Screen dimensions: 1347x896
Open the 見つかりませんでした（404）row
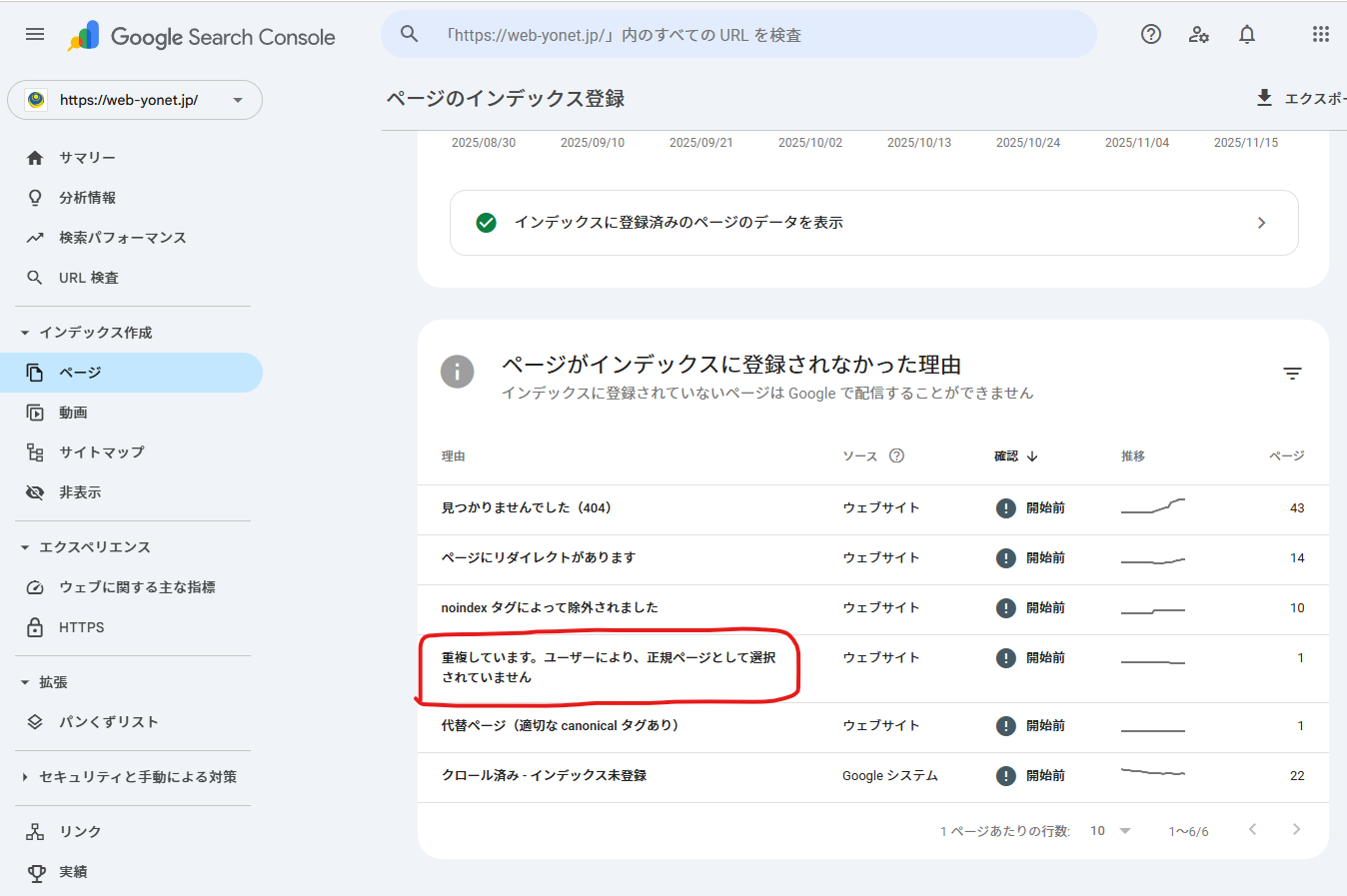click(x=527, y=508)
